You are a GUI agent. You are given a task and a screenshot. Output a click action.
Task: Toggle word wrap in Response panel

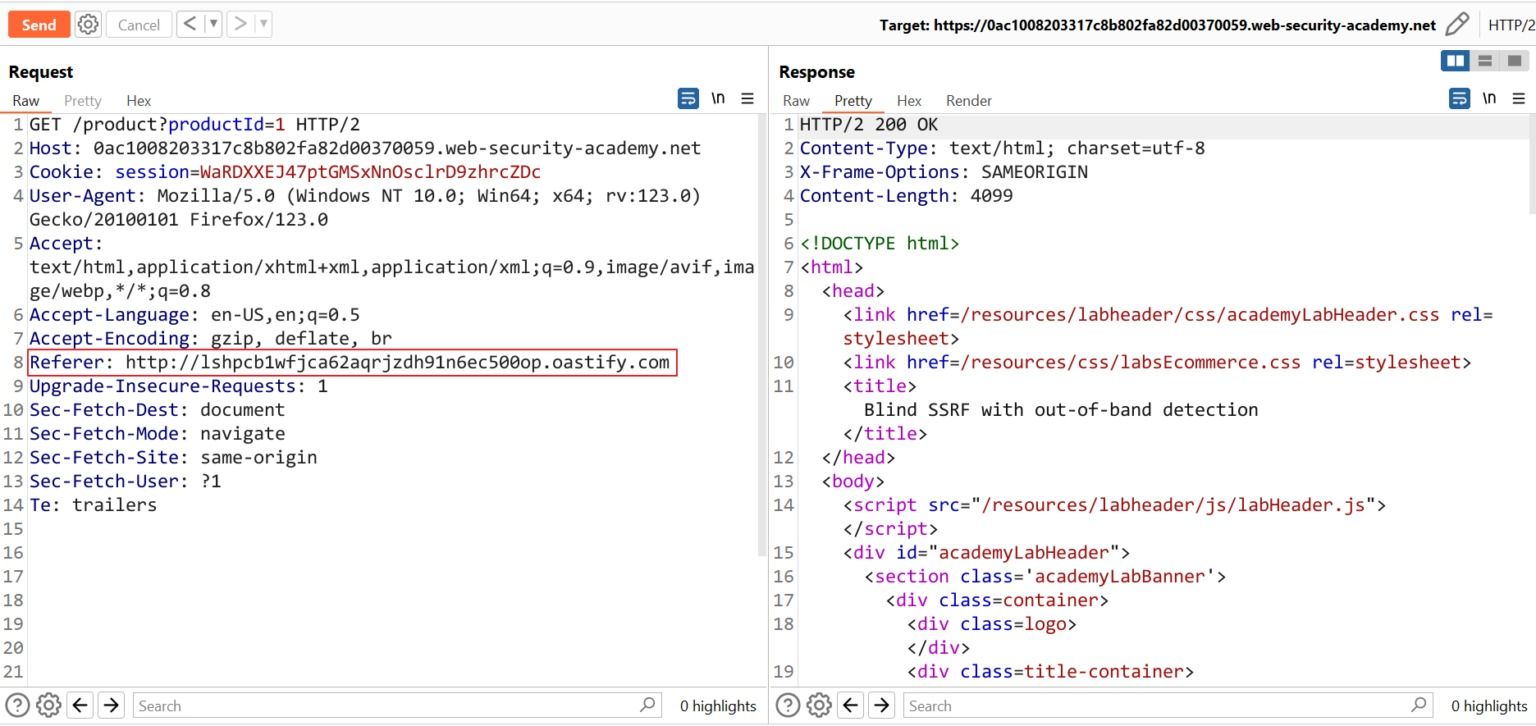click(x=1460, y=98)
